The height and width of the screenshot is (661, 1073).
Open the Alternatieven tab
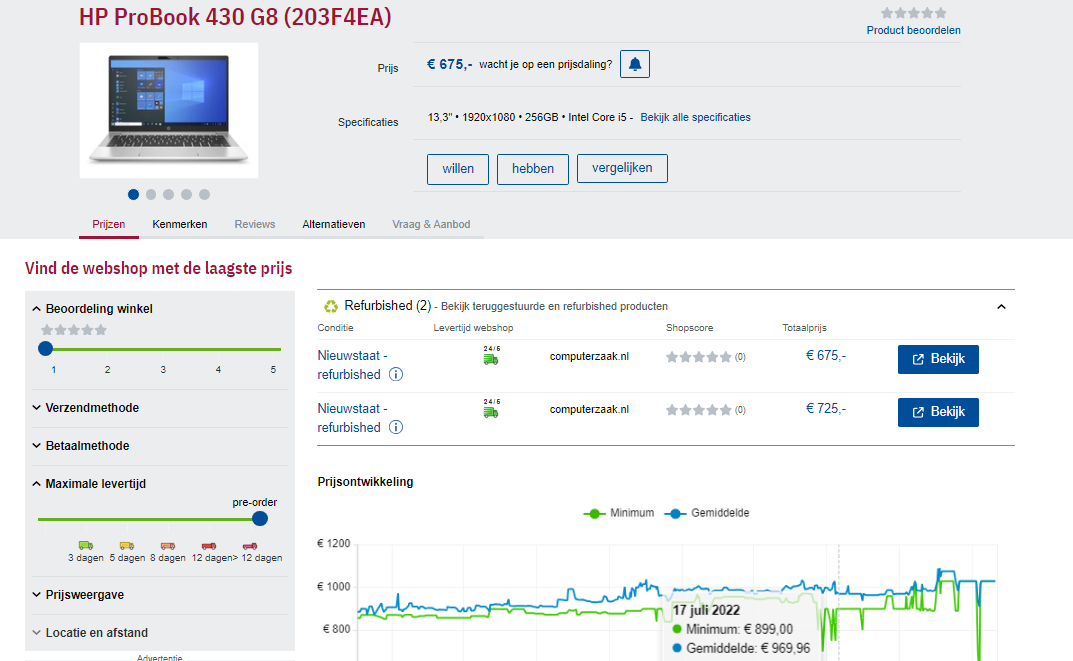click(x=334, y=224)
